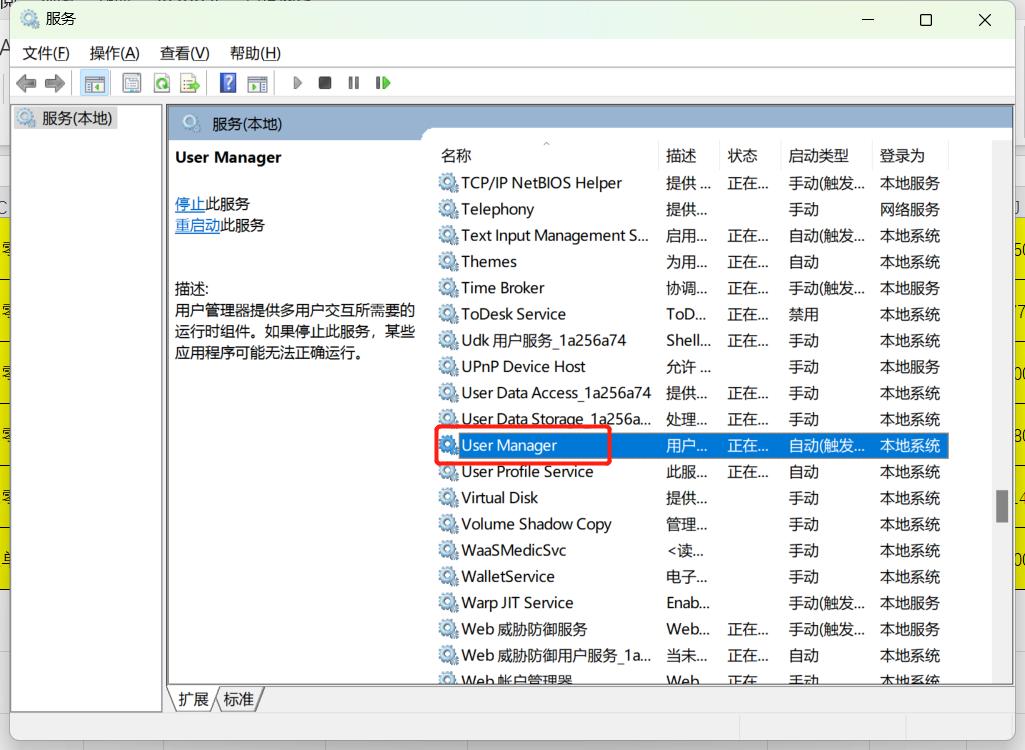Click the Back arrow in toolbar
The image size is (1025, 750).
pyautogui.click(x=27, y=83)
